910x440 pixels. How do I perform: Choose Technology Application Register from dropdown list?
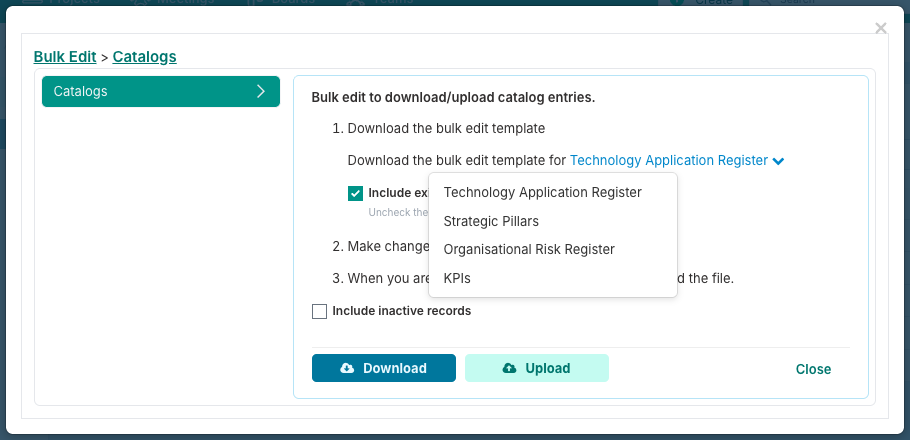(542, 192)
